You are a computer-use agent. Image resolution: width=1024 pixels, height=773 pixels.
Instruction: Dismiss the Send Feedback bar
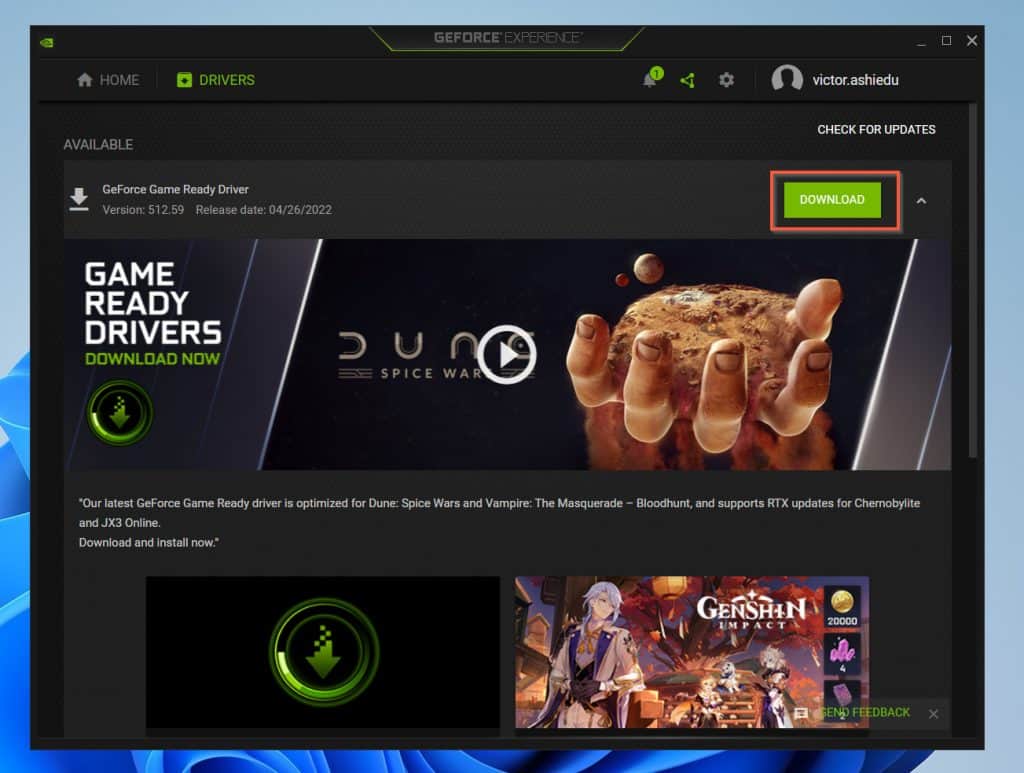[x=933, y=714]
